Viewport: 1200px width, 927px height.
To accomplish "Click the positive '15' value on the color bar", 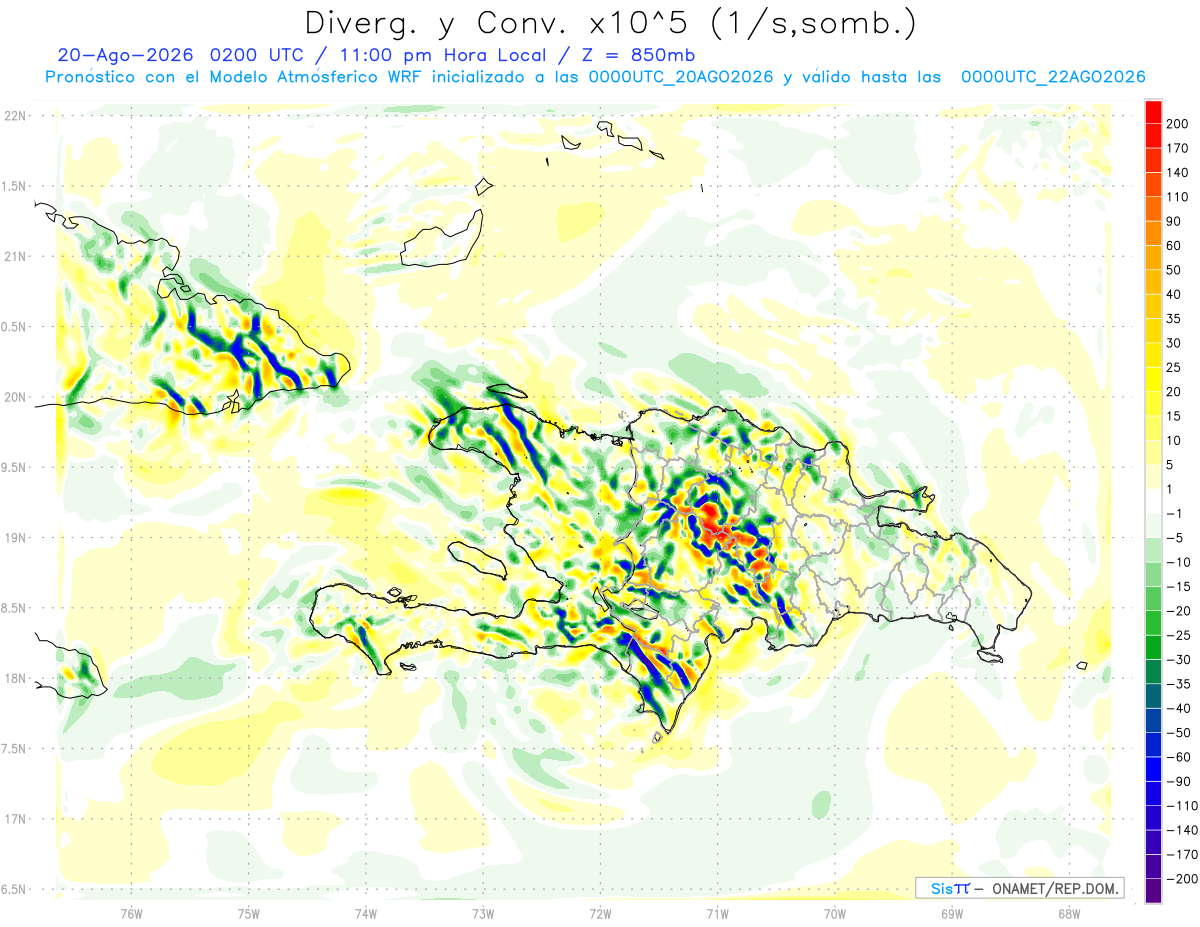I will point(1174,416).
